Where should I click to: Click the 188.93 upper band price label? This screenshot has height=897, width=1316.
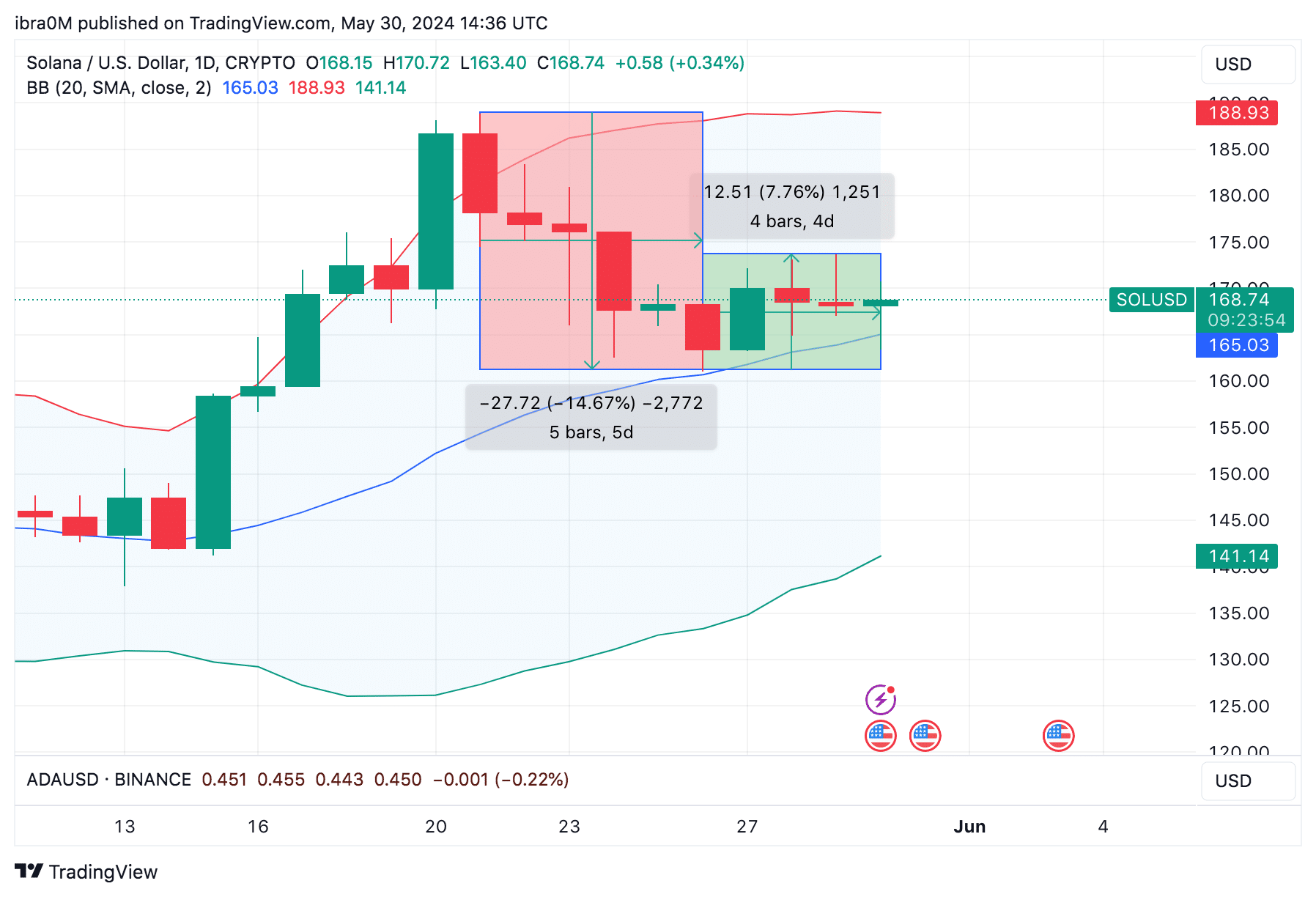[x=1237, y=113]
